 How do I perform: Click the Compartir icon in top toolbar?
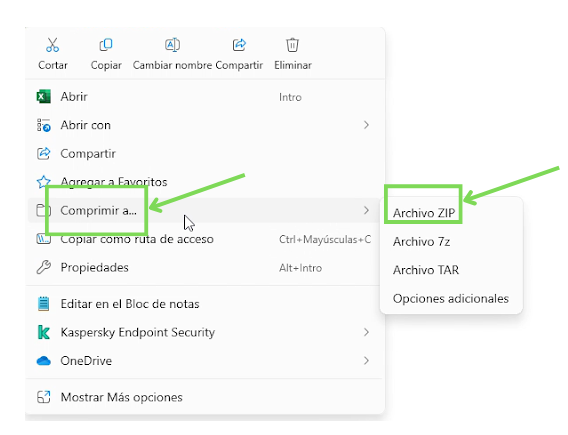[x=239, y=45]
